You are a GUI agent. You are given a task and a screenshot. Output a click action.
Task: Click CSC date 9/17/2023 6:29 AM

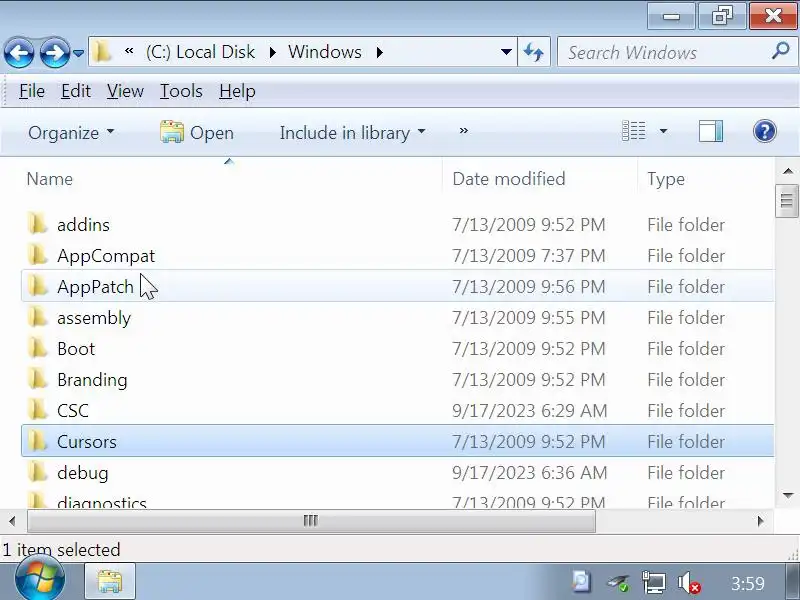[x=530, y=411]
